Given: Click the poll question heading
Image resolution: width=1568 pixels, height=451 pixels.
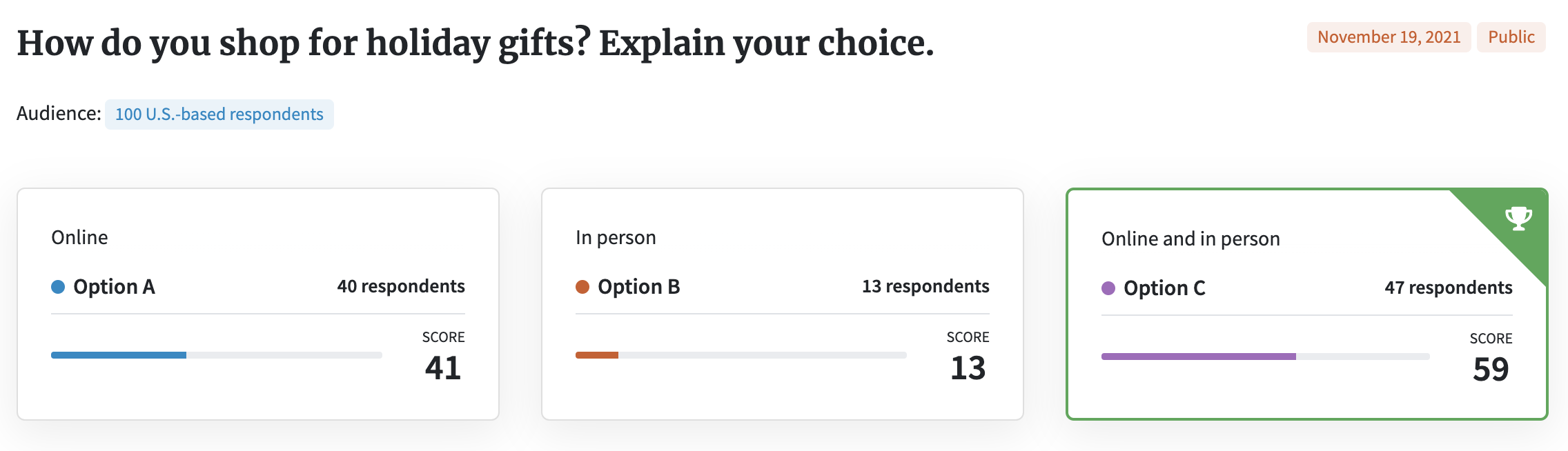Looking at the screenshot, I should pos(476,43).
